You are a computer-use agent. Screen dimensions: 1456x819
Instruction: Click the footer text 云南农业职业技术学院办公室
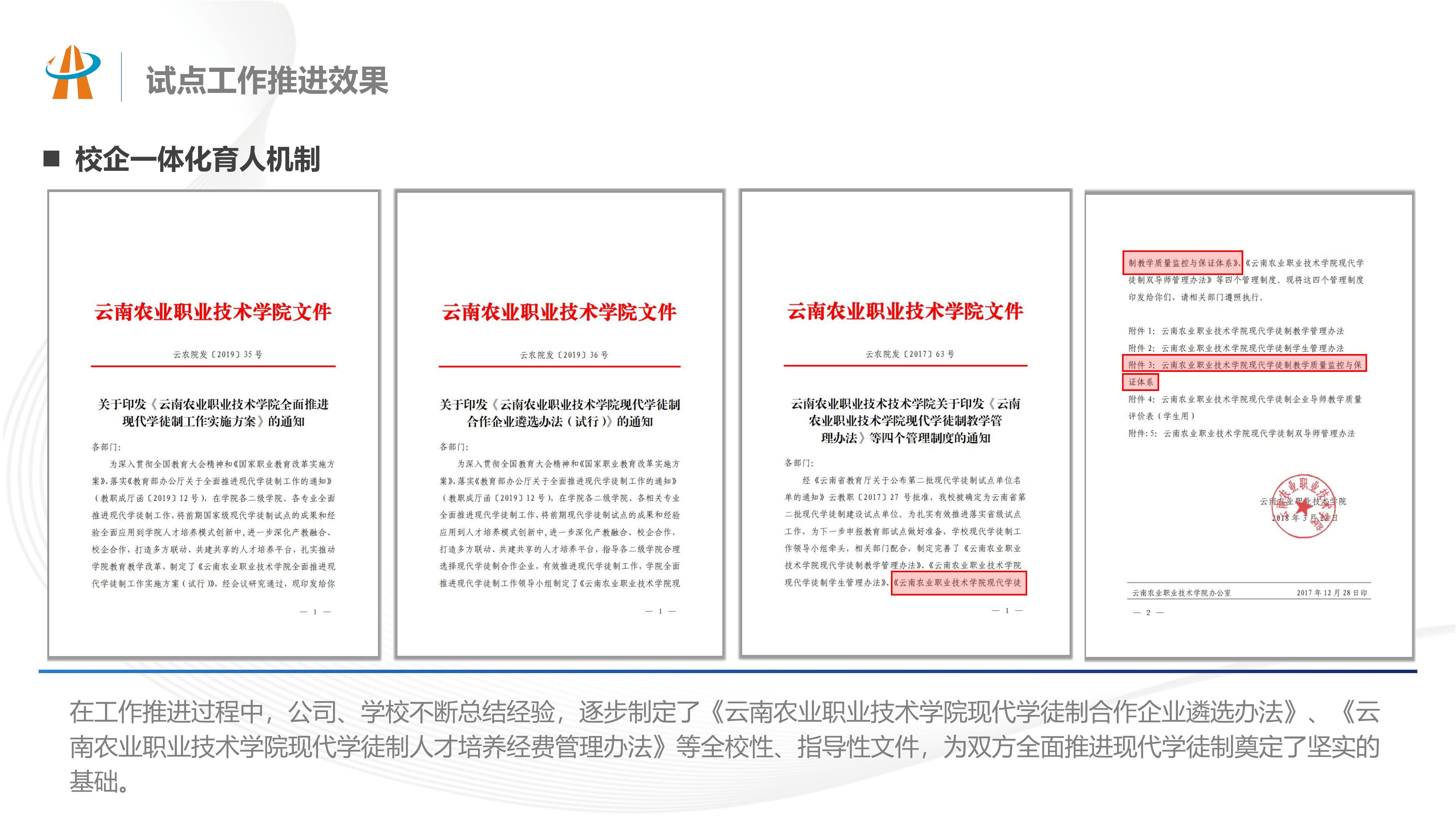coord(1181,593)
